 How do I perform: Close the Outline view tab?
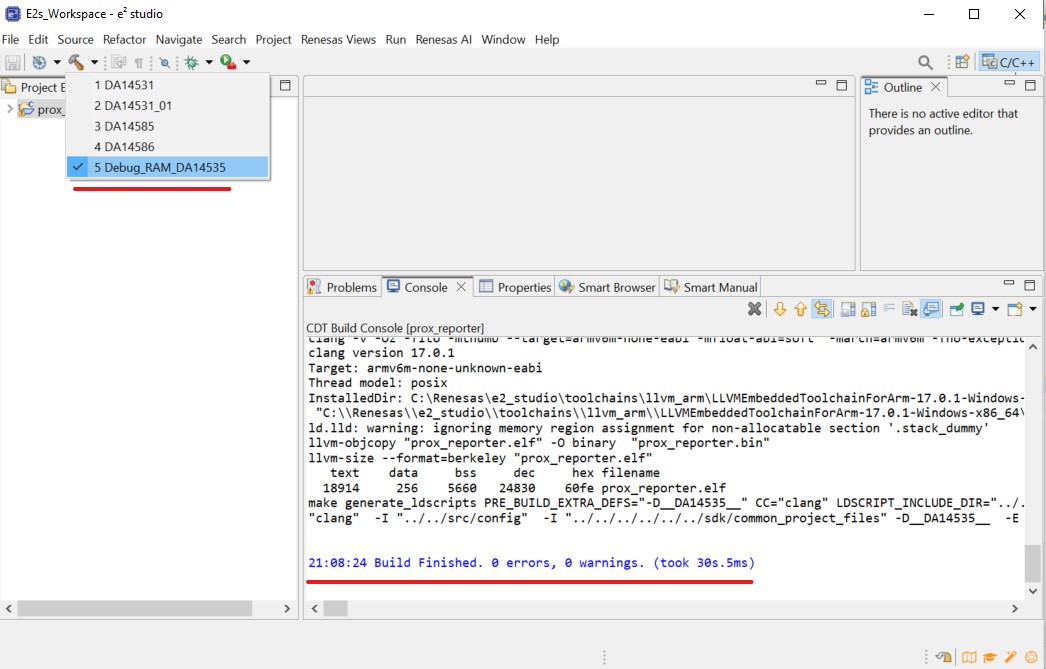click(x=935, y=87)
